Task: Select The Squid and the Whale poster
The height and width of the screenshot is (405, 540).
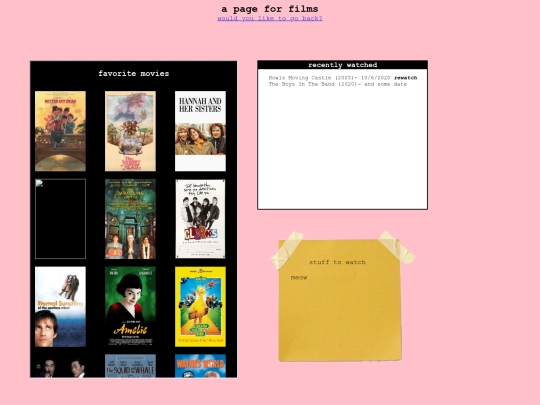Action: coord(130,366)
